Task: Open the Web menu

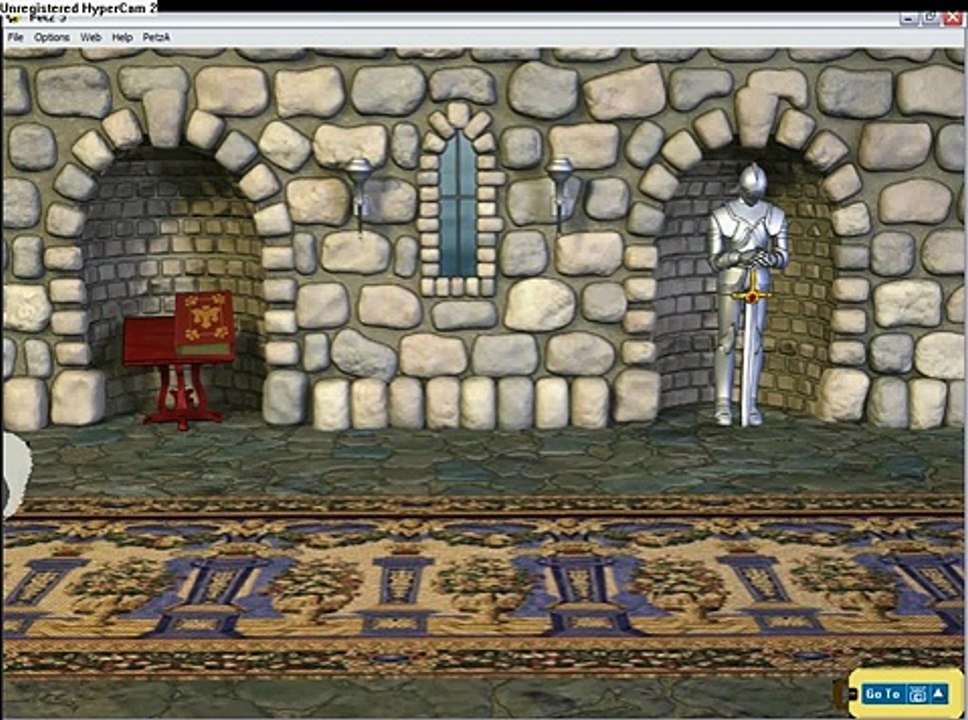Action: (91, 37)
